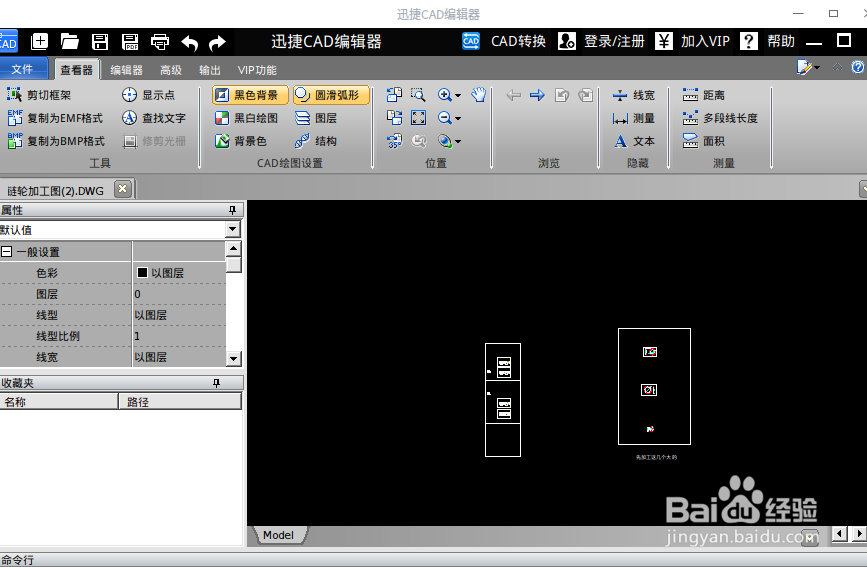867x567 pixels.
Task: Switch to the VIP功能 tab
Action: point(257,70)
